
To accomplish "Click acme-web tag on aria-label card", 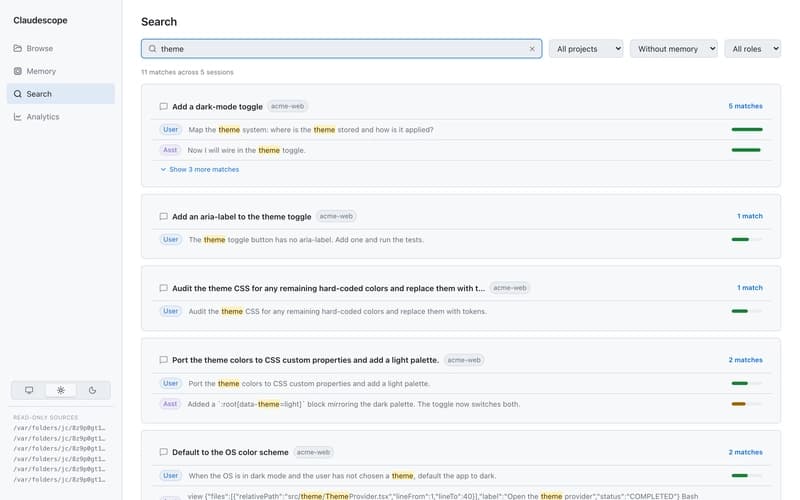I will pyautogui.click(x=336, y=216).
